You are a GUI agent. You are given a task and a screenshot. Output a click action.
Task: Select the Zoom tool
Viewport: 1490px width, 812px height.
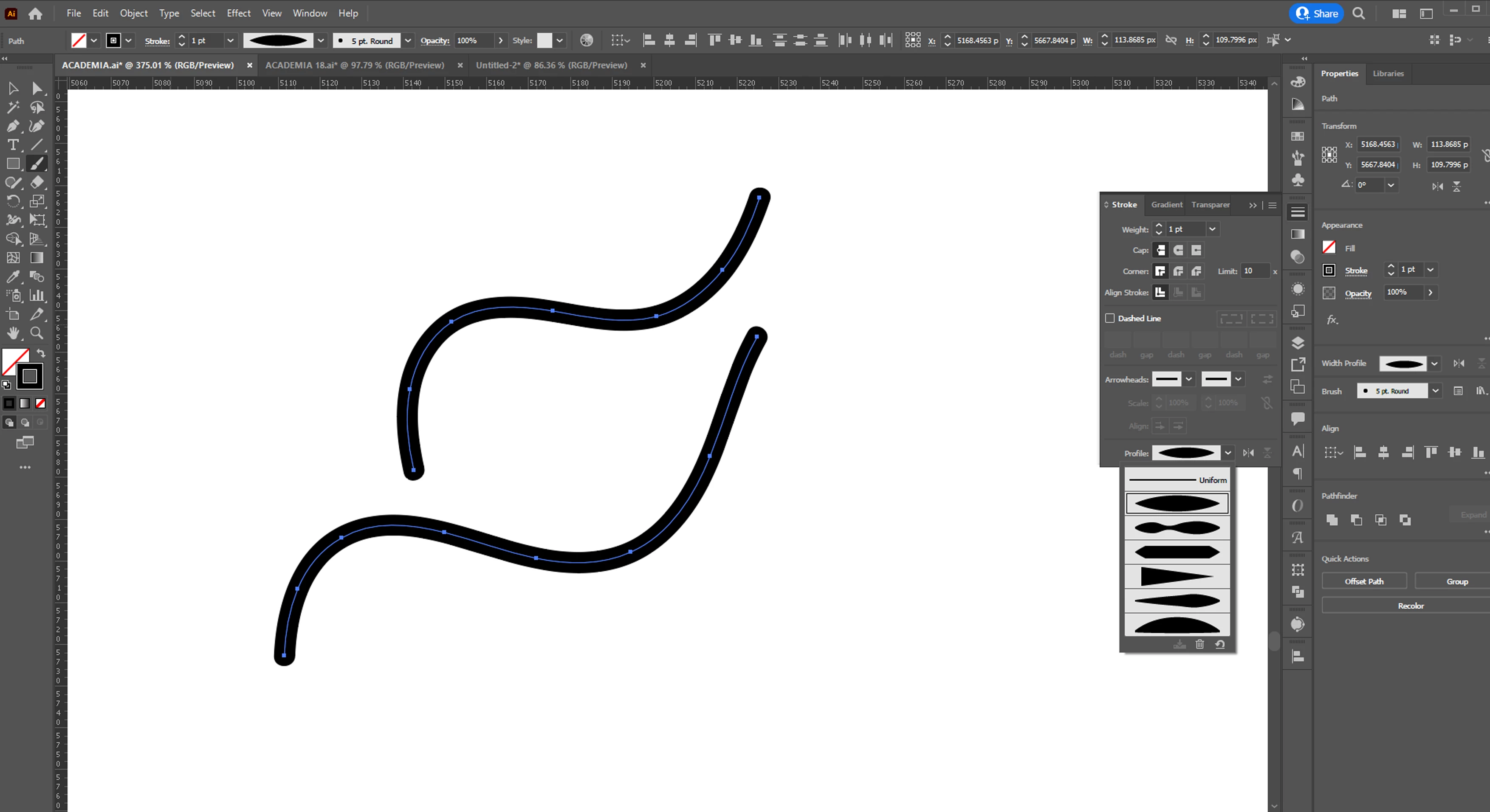[37, 333]
